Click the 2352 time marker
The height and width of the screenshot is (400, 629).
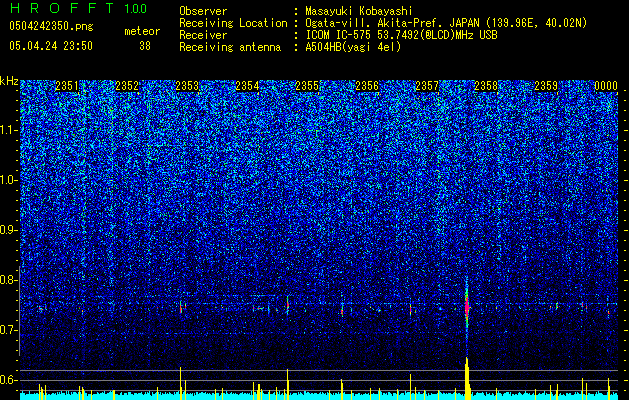click(x=127, y=86)
